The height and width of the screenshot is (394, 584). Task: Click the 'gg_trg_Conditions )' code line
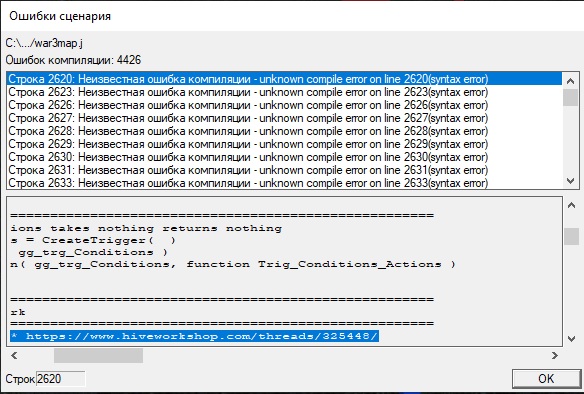point(93,252)
